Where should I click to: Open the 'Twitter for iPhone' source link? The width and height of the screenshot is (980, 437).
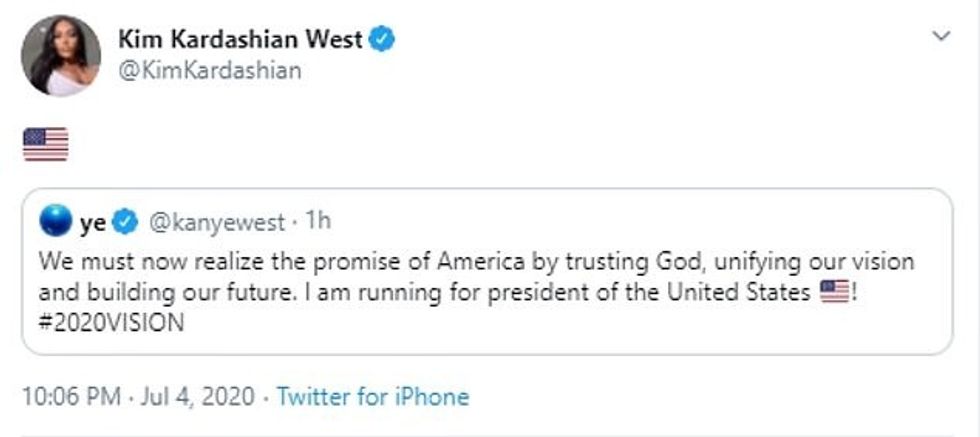click(372, 397)
